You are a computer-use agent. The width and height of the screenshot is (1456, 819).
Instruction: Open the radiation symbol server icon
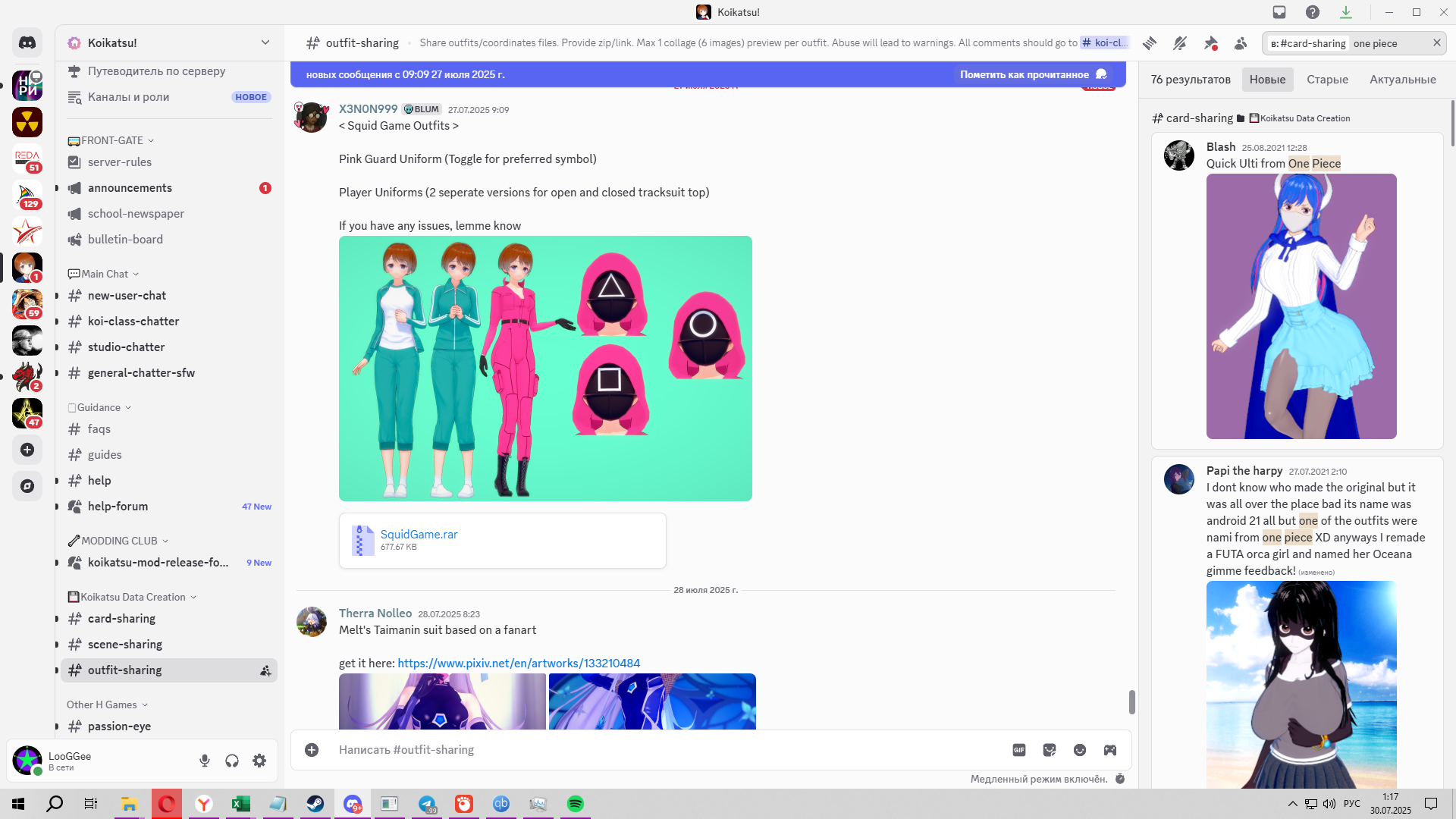[x=27, y=122]
